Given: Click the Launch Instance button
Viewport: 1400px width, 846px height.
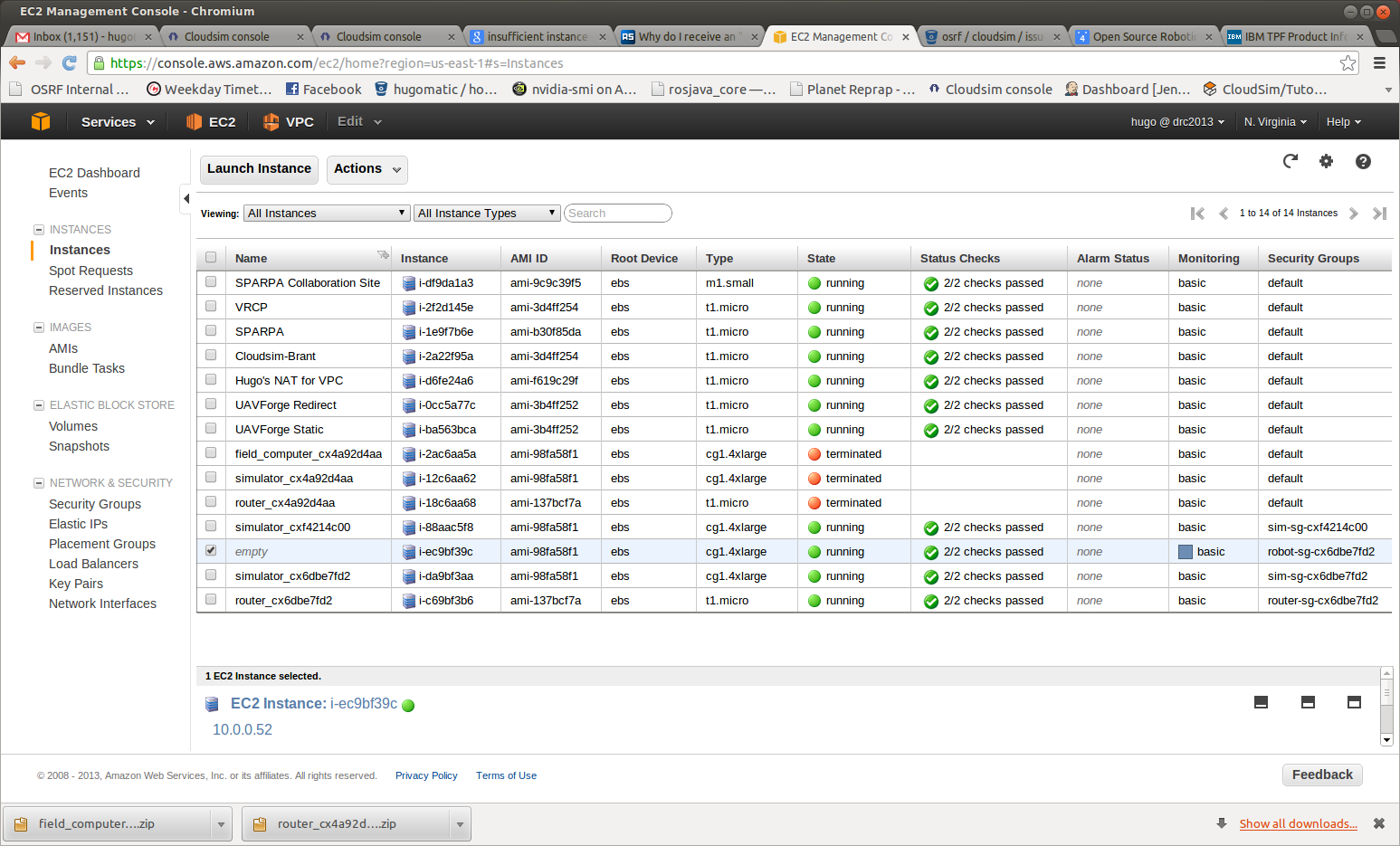Looking at the screenshot, I should [x=259, y=169].
